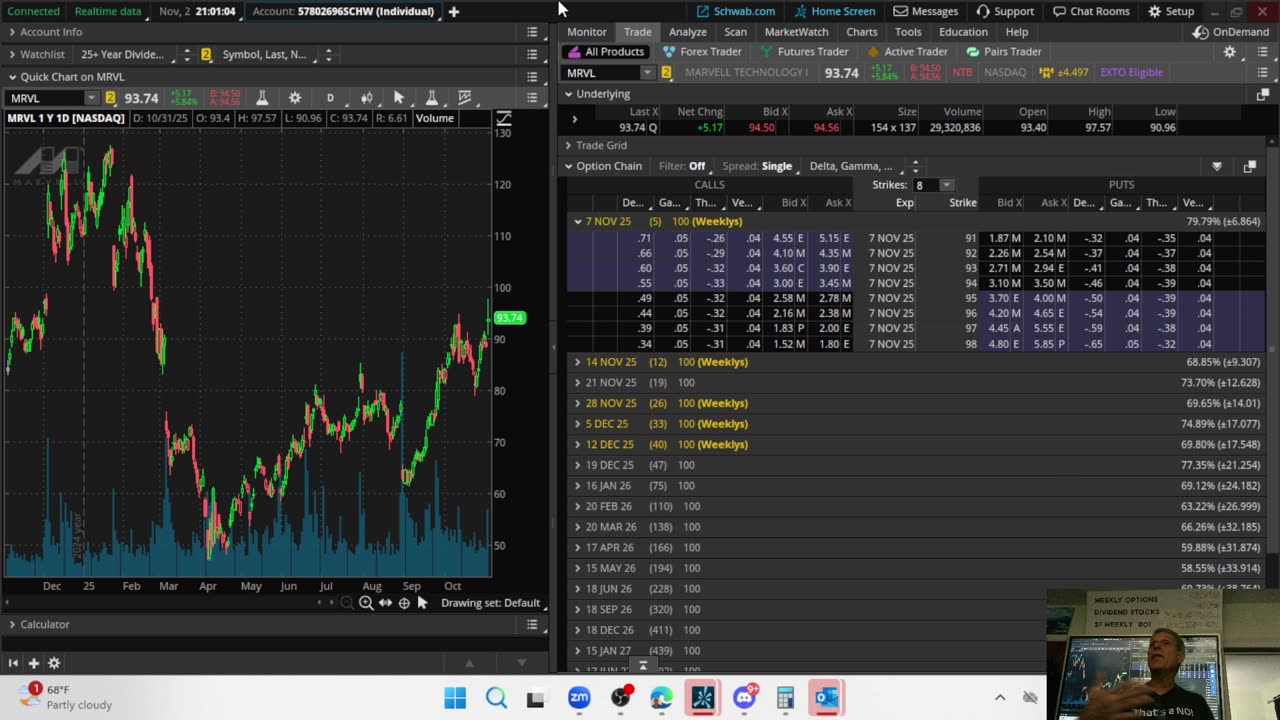
Task: Open the chart drawings line-chart icon
Action: coord(465,98)
